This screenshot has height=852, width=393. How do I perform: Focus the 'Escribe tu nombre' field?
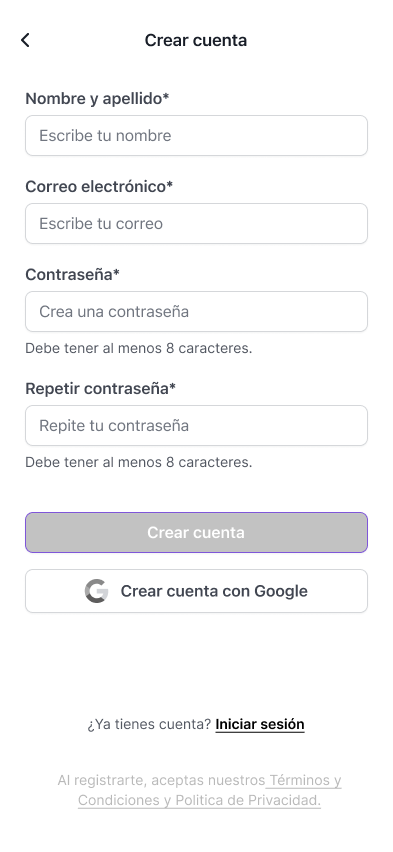196,135
